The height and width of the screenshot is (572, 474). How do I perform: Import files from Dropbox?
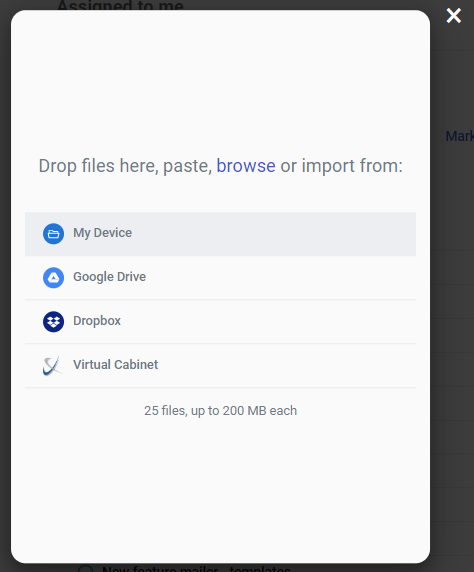(x=220, y=322)
